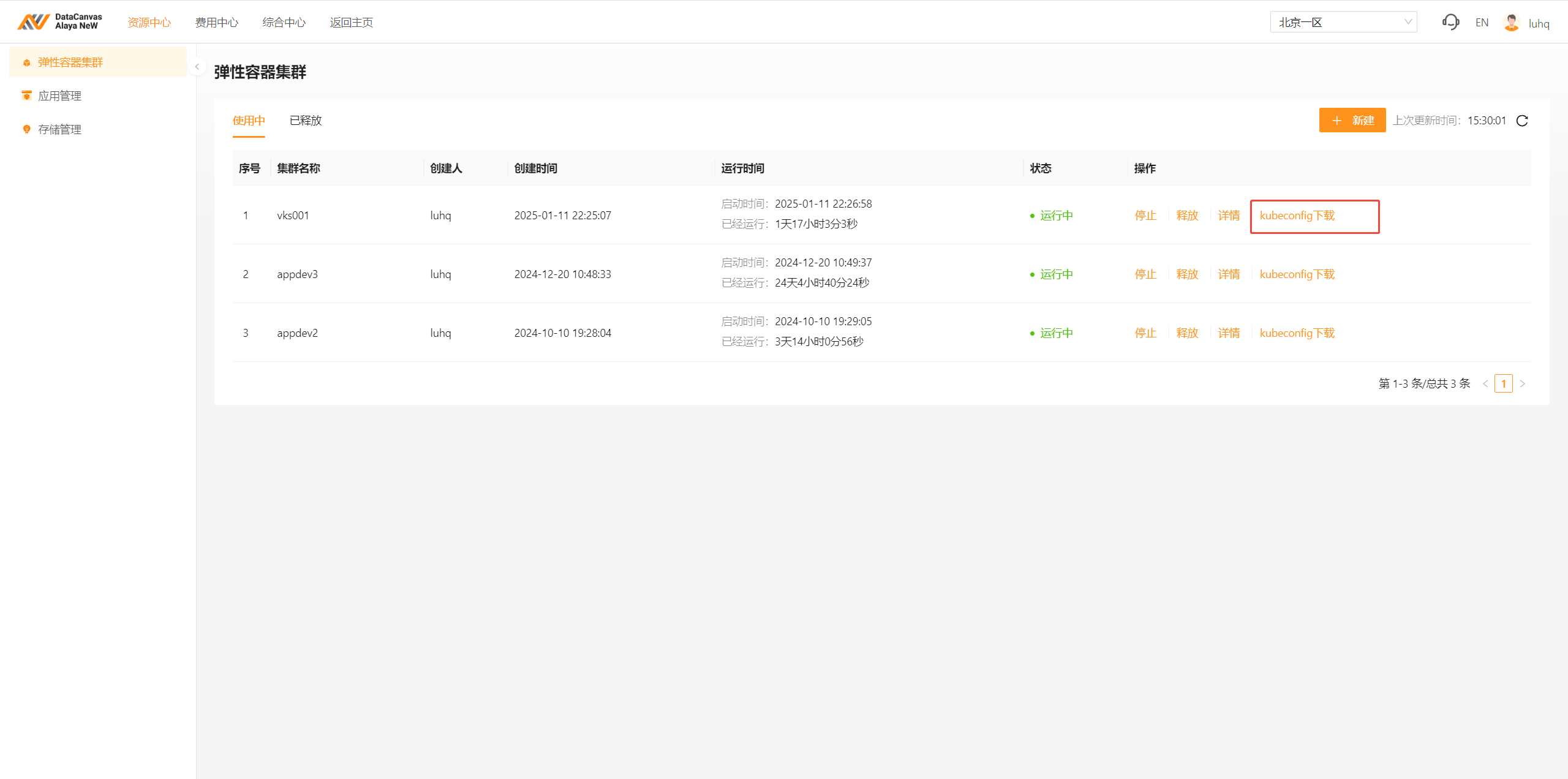This screenshot has width=1568, height=779.
Task: Go to the next page arrow
Action: click(x=1523, y=384)
